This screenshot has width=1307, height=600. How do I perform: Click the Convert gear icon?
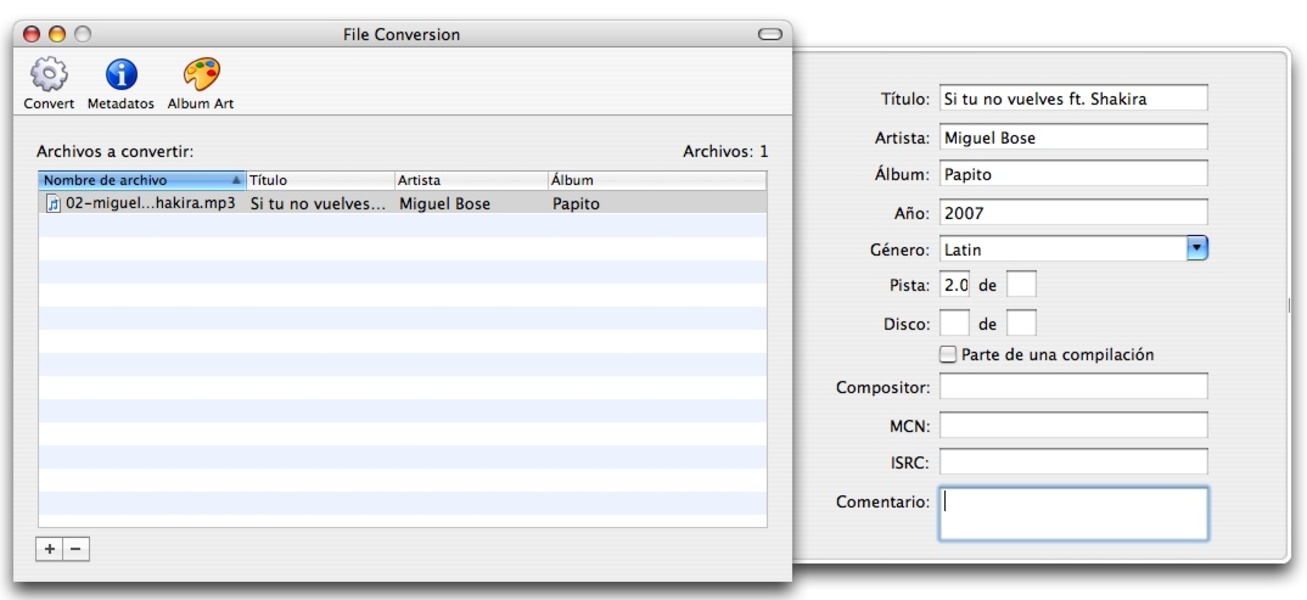[x=48, y=76]
